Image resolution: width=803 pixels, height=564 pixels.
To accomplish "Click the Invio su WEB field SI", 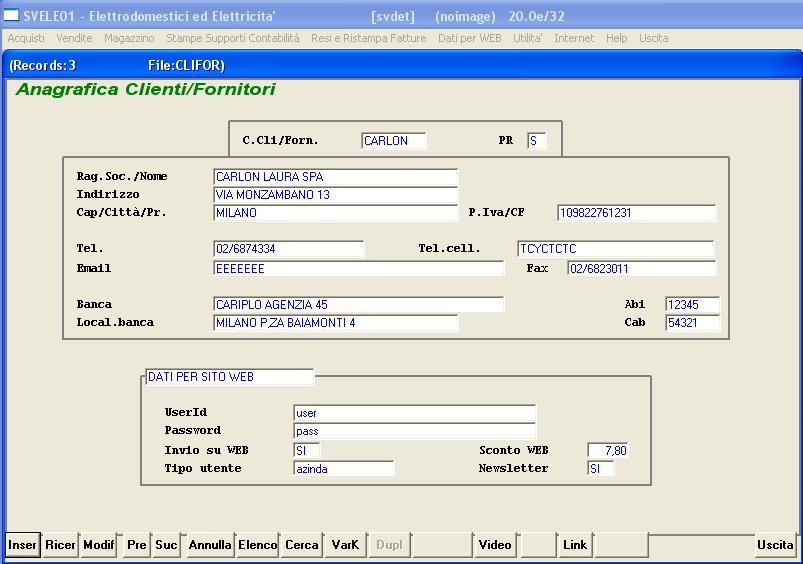I will coord(306,451).
